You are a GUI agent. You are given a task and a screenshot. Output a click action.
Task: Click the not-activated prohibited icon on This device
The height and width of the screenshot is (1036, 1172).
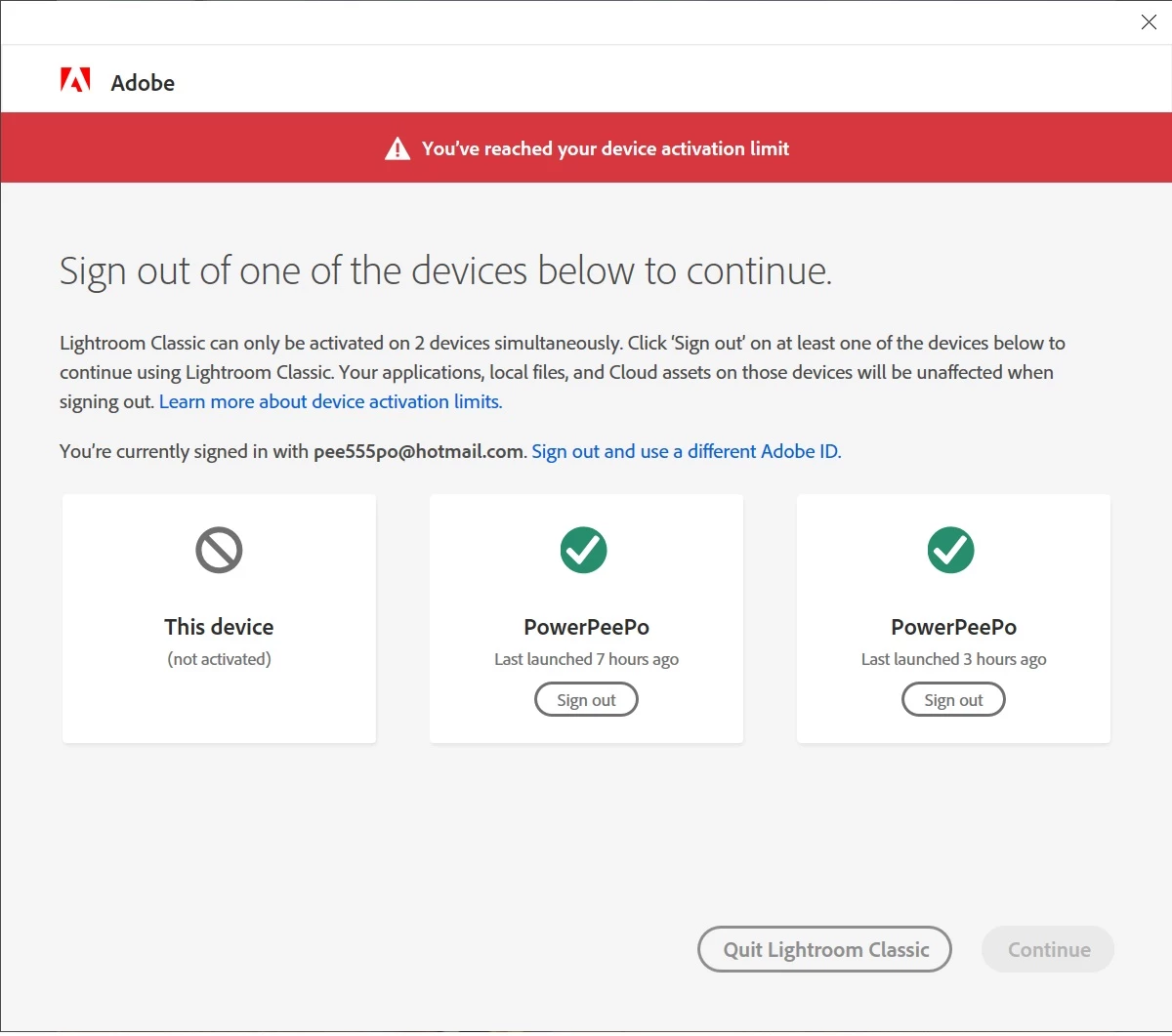(219, 550)
